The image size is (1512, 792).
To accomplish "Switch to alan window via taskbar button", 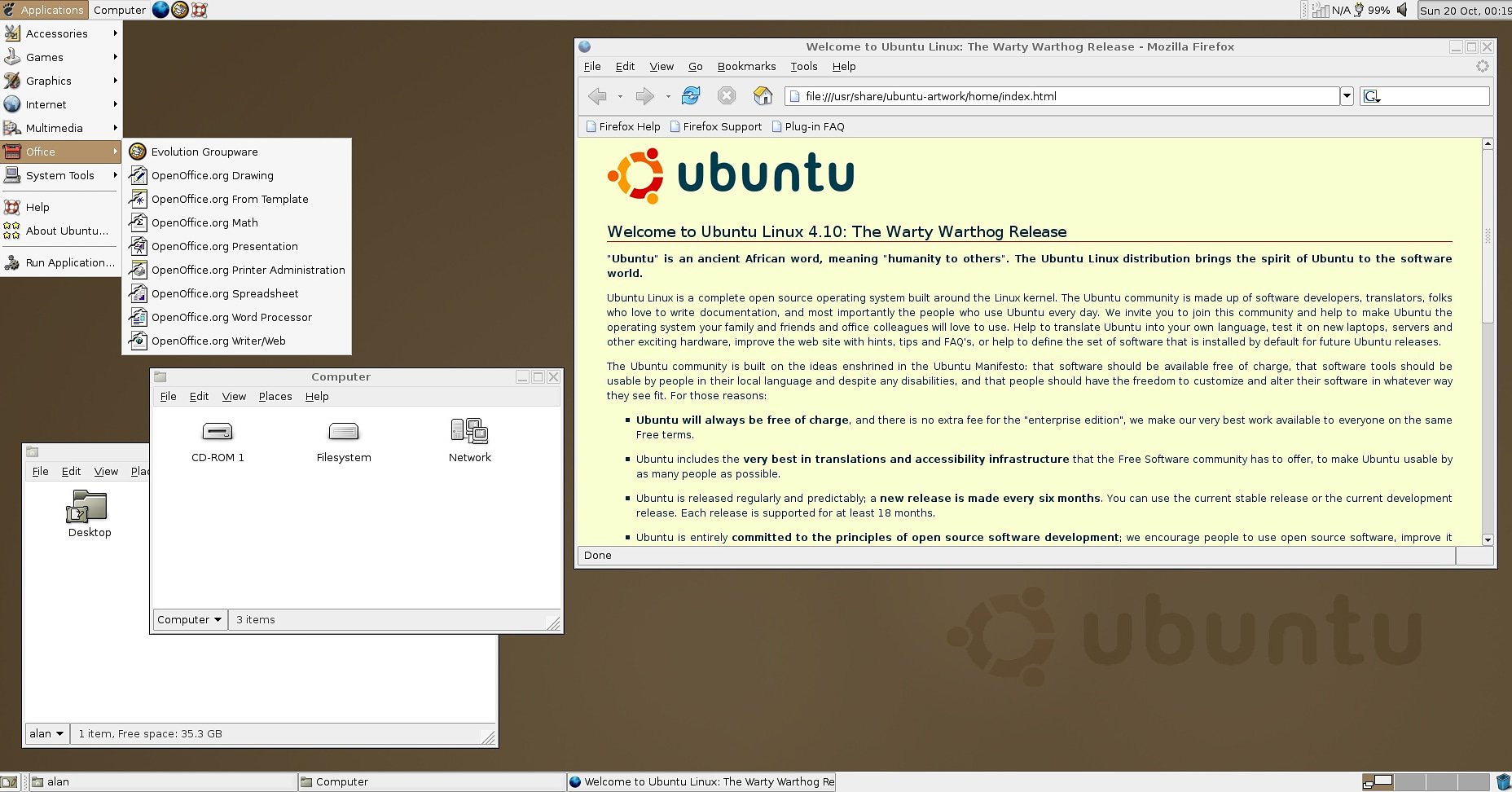I will tap(163, 782).
